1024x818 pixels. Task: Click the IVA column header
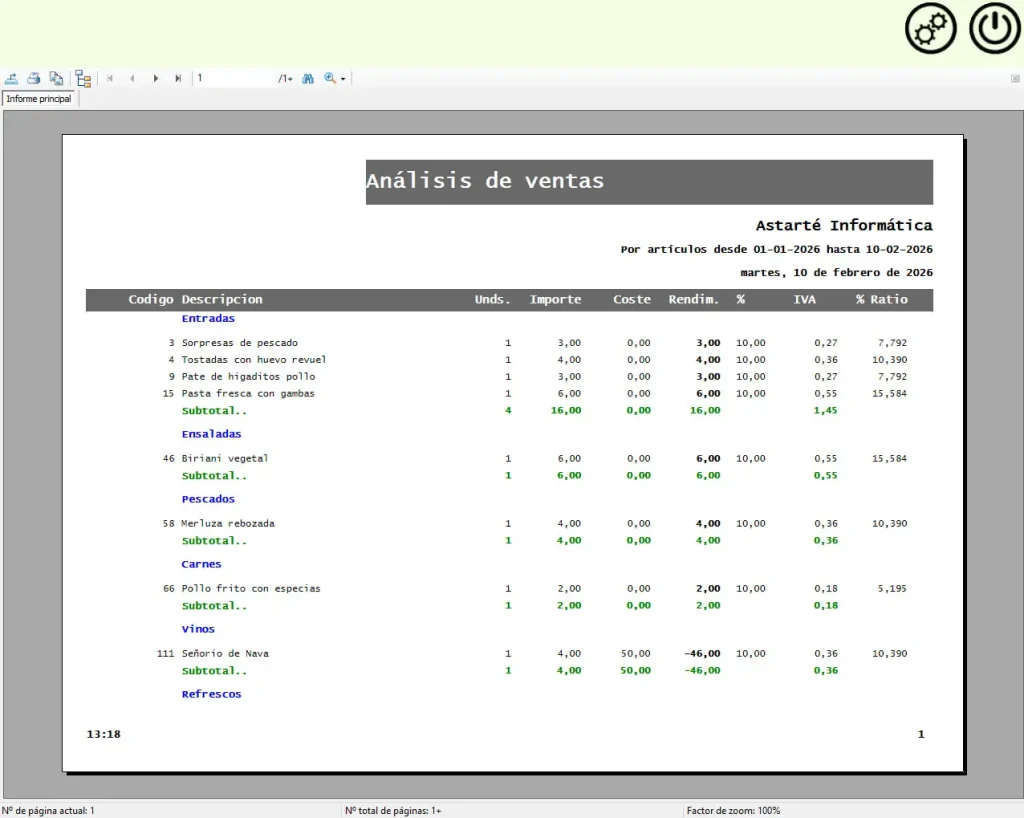click(805, 300)
